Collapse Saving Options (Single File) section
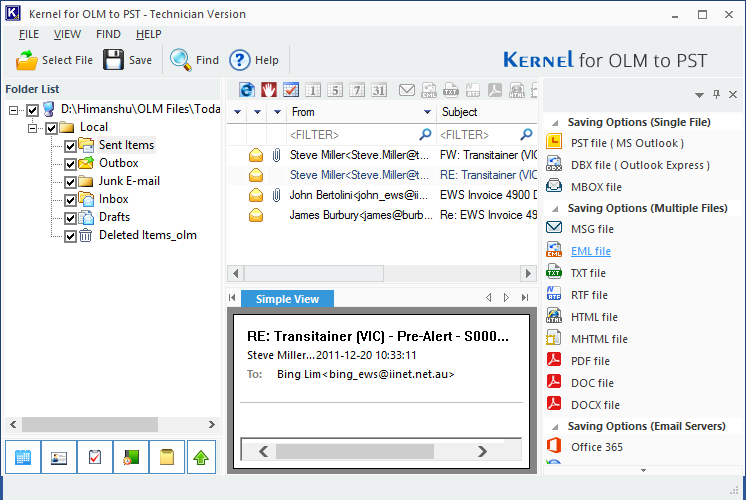The width and height of the screenshot is (746, 500). coord(555,123)
